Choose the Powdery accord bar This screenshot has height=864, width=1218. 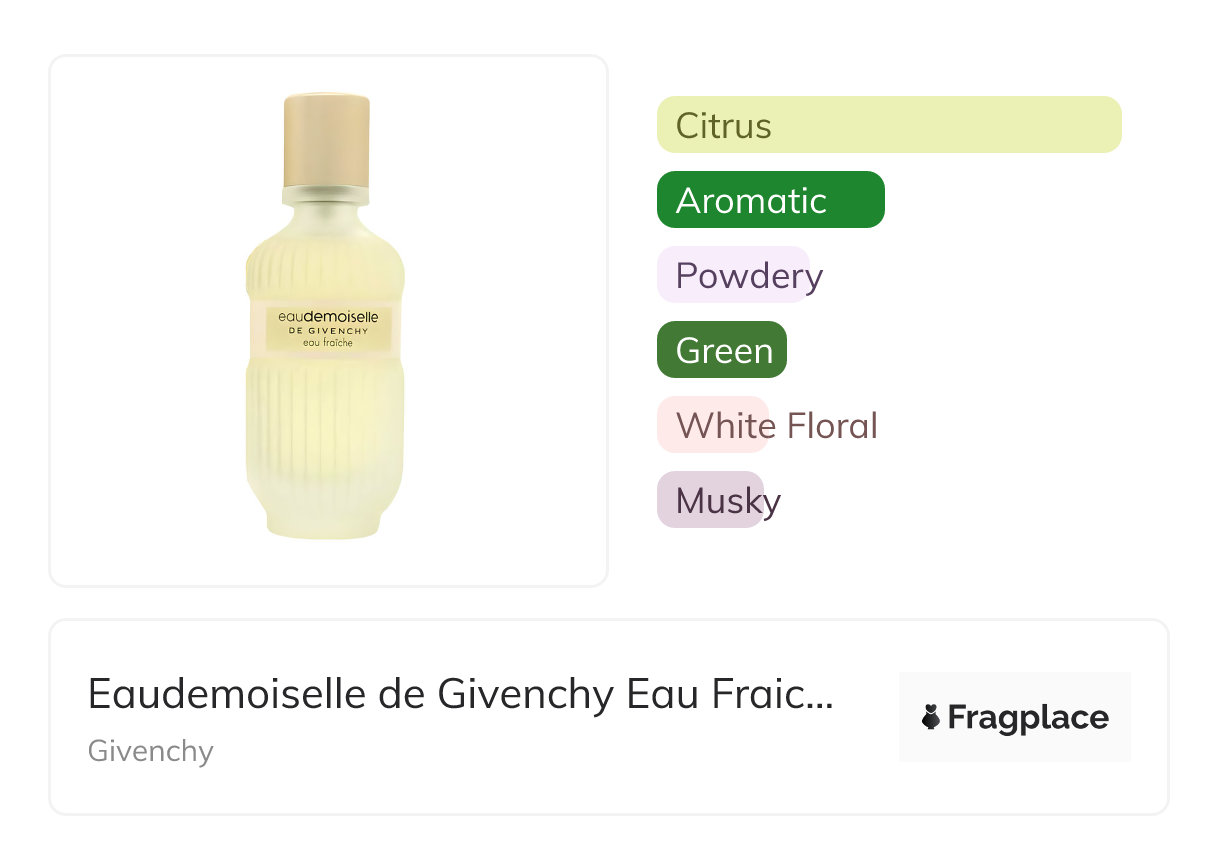pos(733,275)
